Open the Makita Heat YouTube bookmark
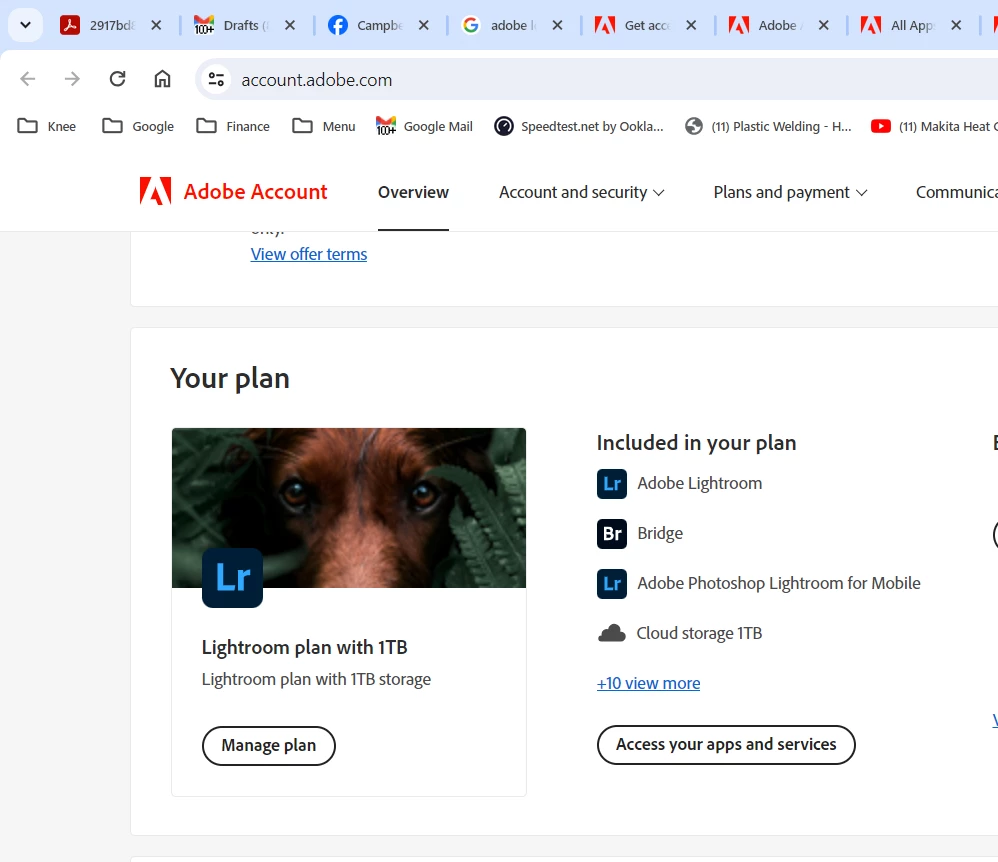 pos(934,126)
